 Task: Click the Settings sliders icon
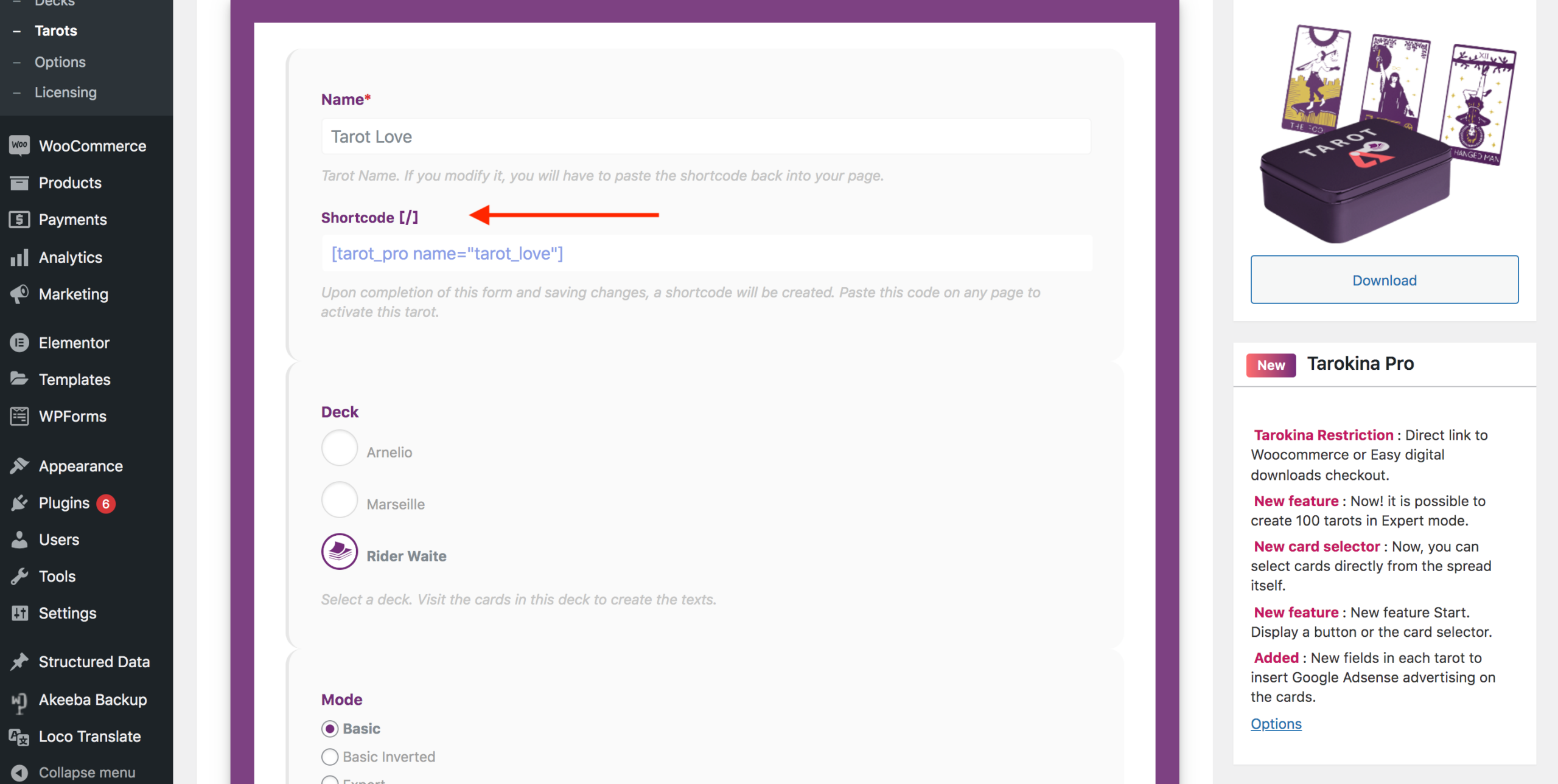[19, 613]
